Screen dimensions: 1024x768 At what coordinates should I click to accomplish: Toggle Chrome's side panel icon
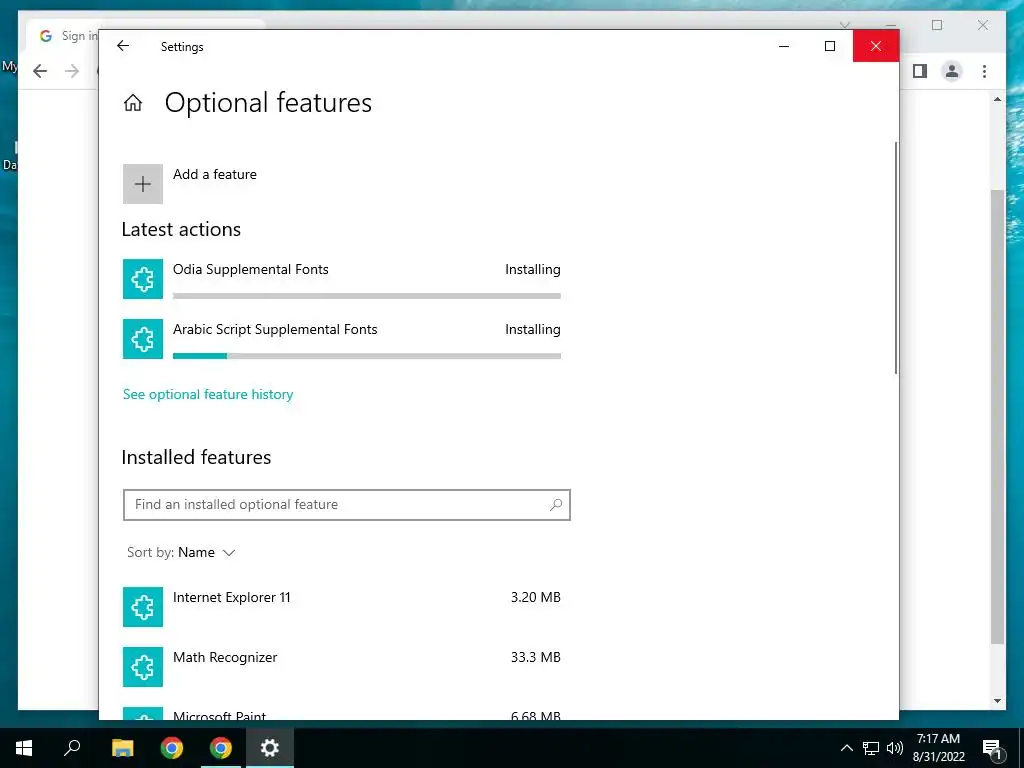920,71
